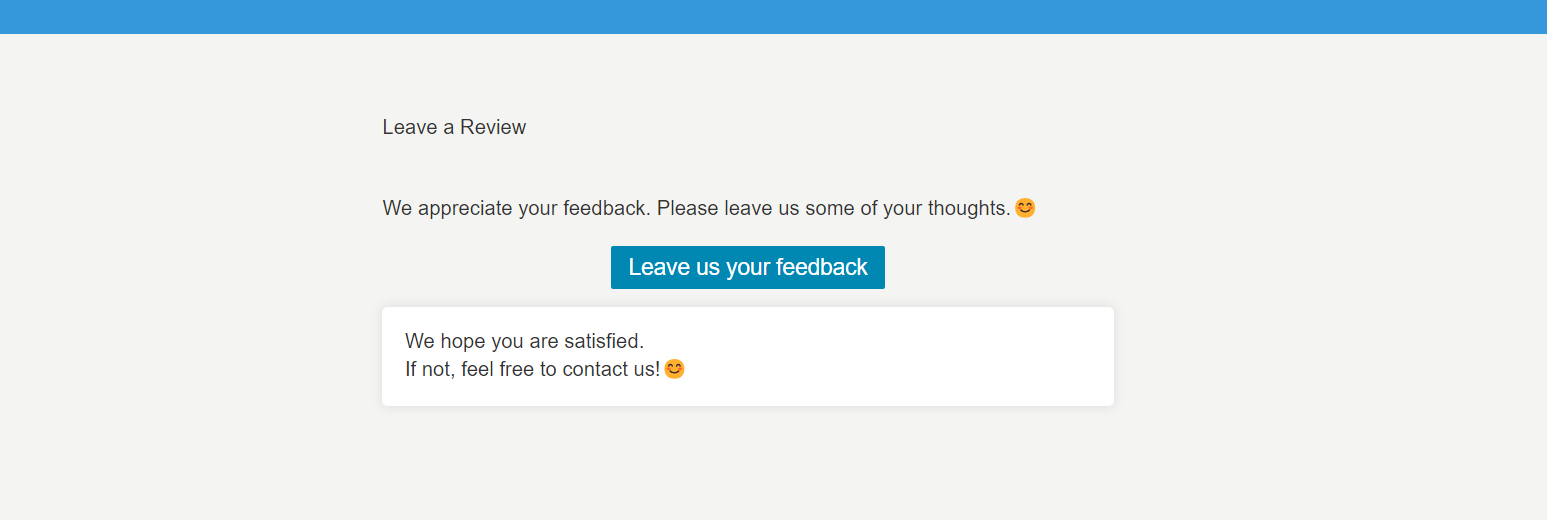Viewport: 1547px width, 520px height.
Task: Click the "We hope you are satisfied." line
Action: point(525,342)
